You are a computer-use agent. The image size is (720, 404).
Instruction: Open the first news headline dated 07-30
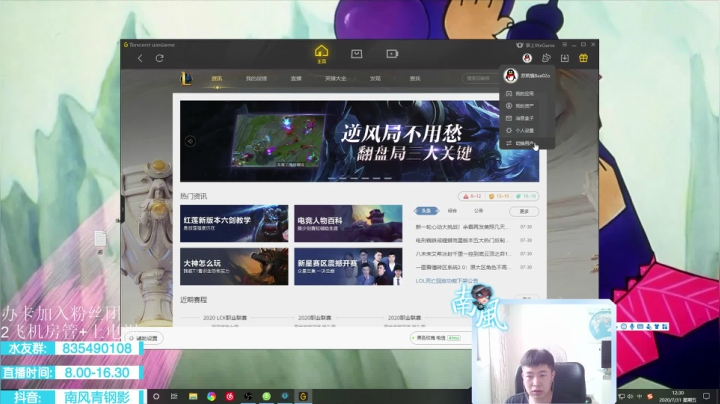tap(462, 227)
